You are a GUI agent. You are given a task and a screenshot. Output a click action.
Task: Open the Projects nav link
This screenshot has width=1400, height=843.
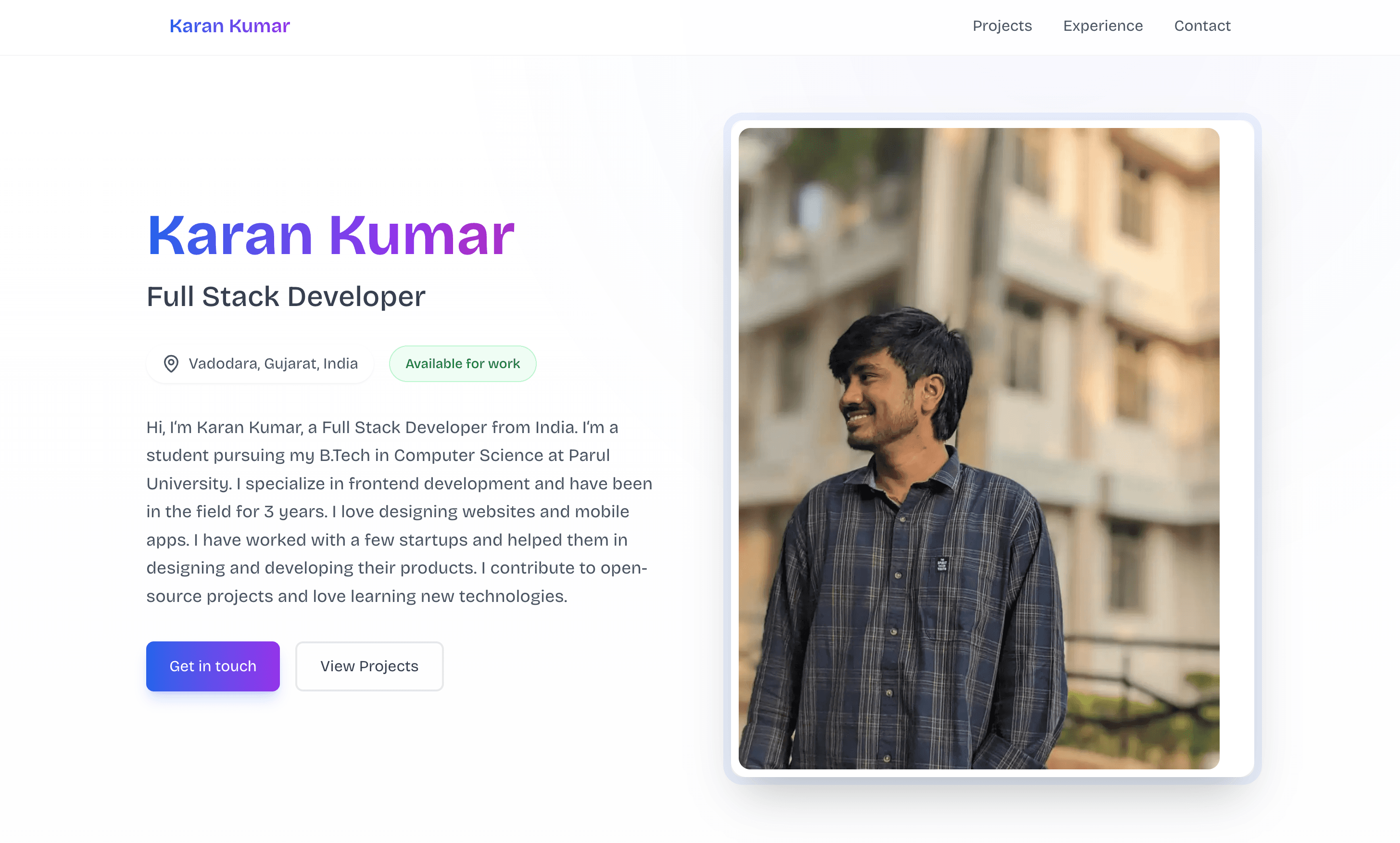tap(1002, 26)
